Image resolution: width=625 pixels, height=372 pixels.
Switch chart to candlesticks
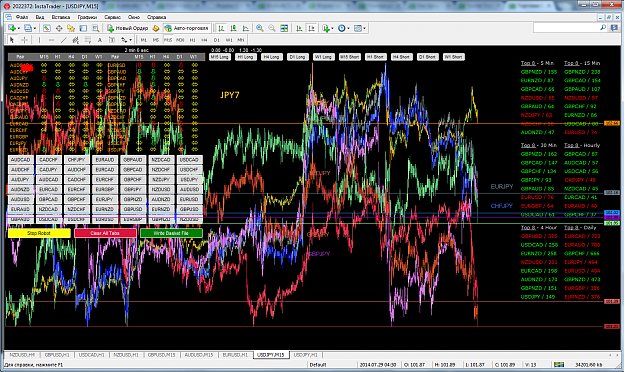(x=234, y=28)
